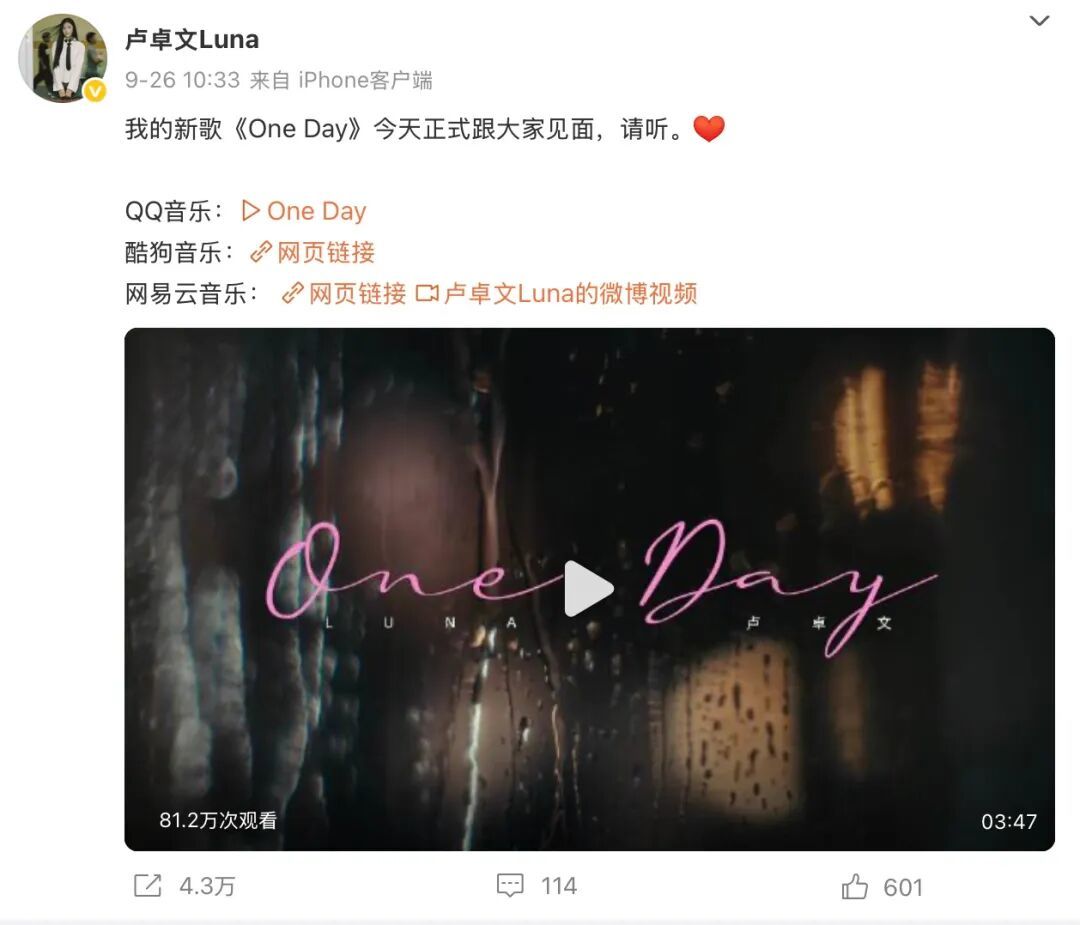1080x925 pixels.
Task: Open the comments speech bubble icon
Action: 510,885
